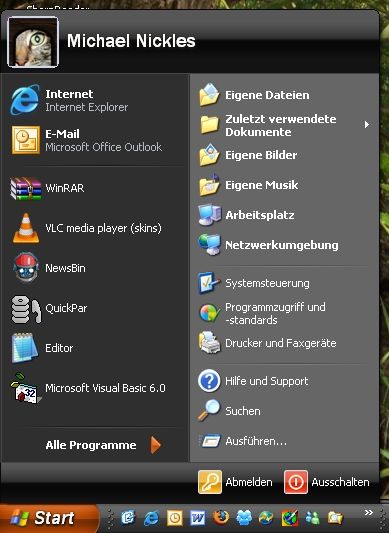The width and height of the screenshot is (389, 533).
Task: Click the Ausschalten shutdown button
Action: [327, 482]
